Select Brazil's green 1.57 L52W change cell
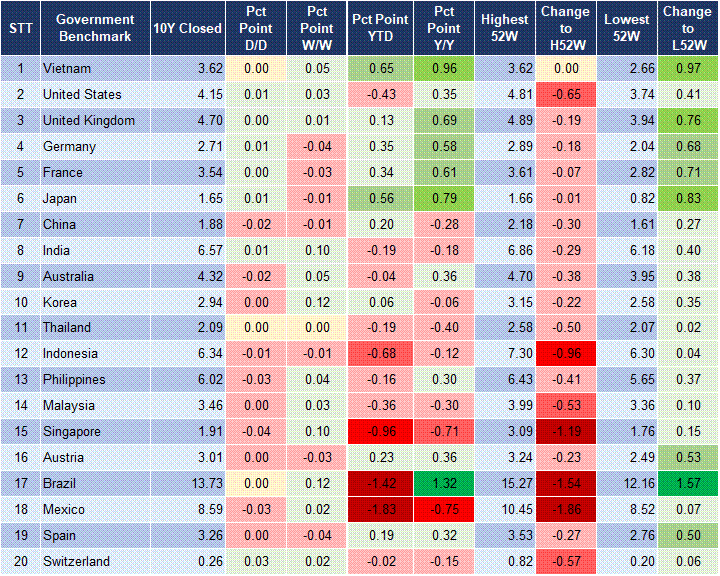 686,484
